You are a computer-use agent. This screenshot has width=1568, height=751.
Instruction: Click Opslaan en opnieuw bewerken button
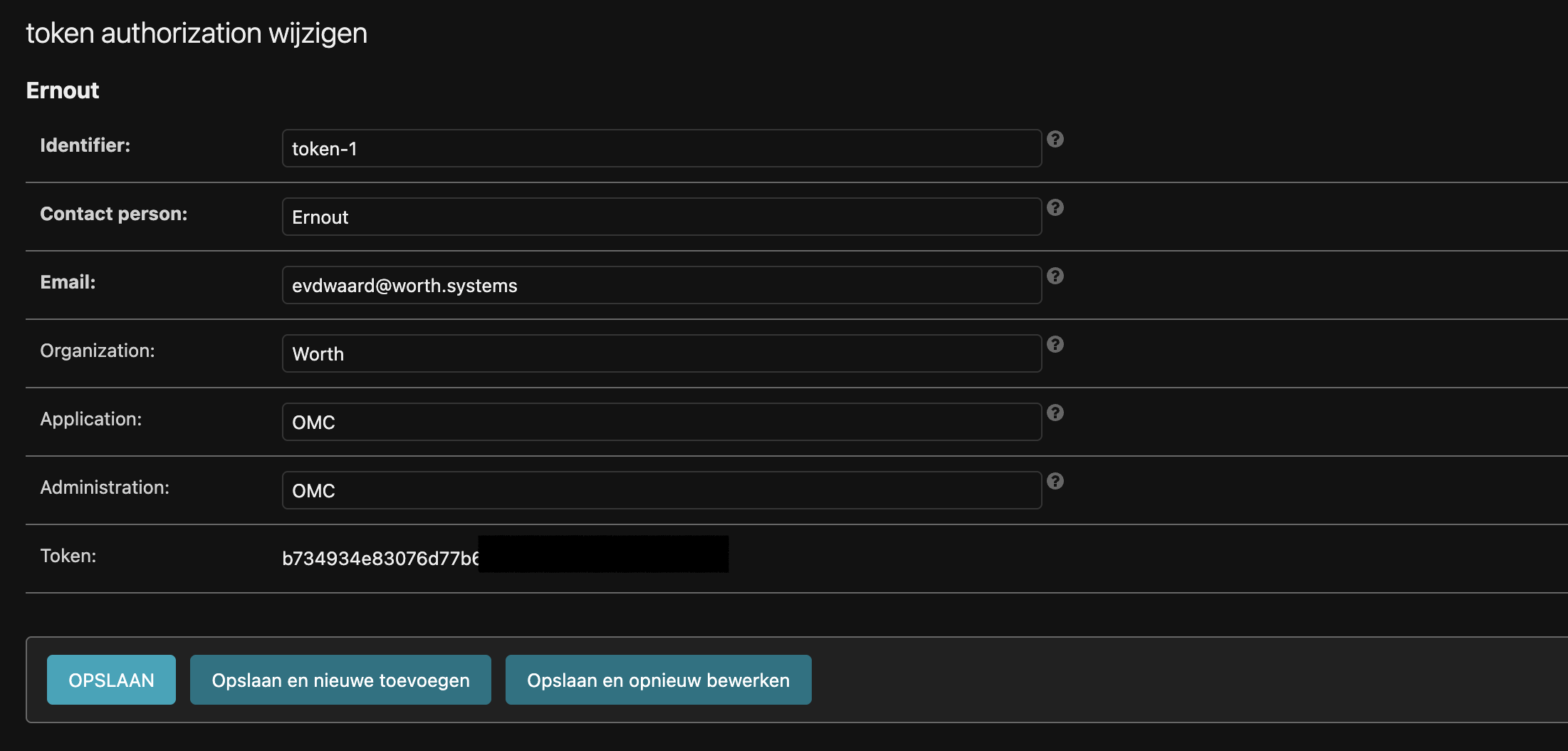pyautogui.click(x=658, y=680)
